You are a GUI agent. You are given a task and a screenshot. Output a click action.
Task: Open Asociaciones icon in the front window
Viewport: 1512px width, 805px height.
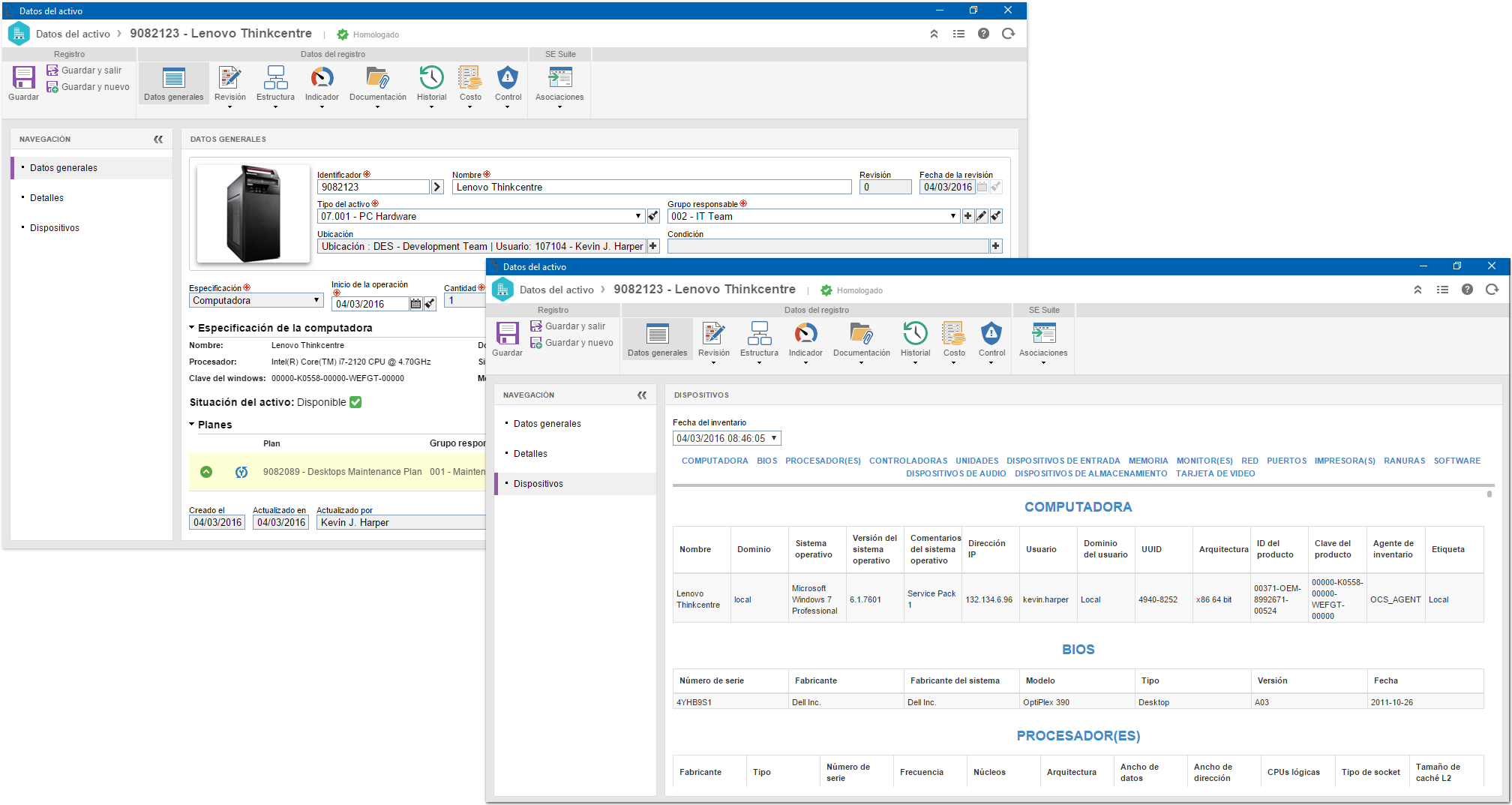(1043, 334)
